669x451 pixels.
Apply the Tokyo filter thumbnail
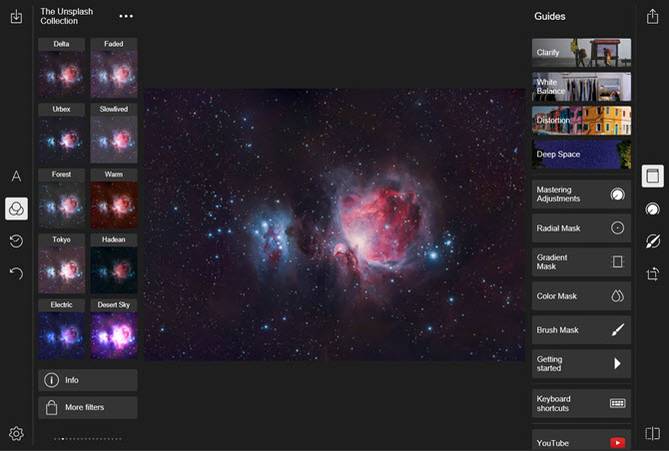[61, 264]
